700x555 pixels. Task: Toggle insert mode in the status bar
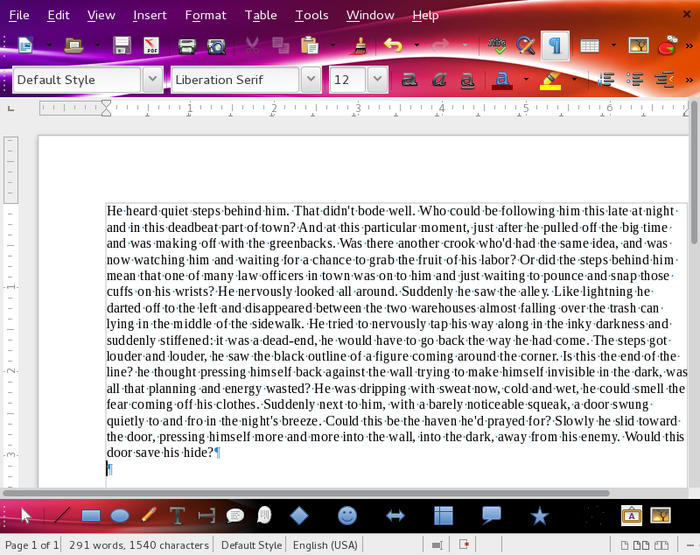438,545
